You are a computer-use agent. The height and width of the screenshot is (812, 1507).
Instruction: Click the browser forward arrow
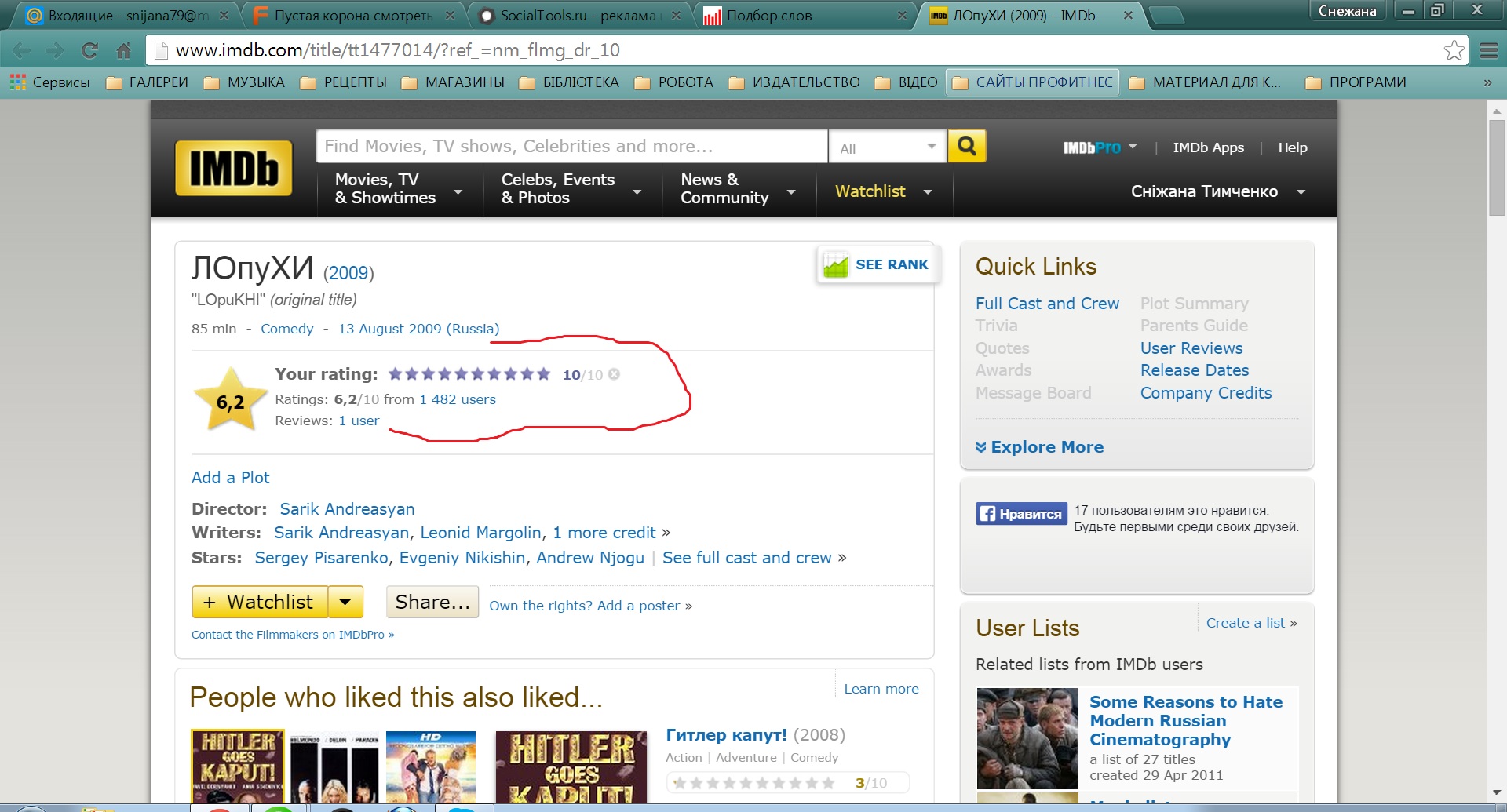(55, 51)
